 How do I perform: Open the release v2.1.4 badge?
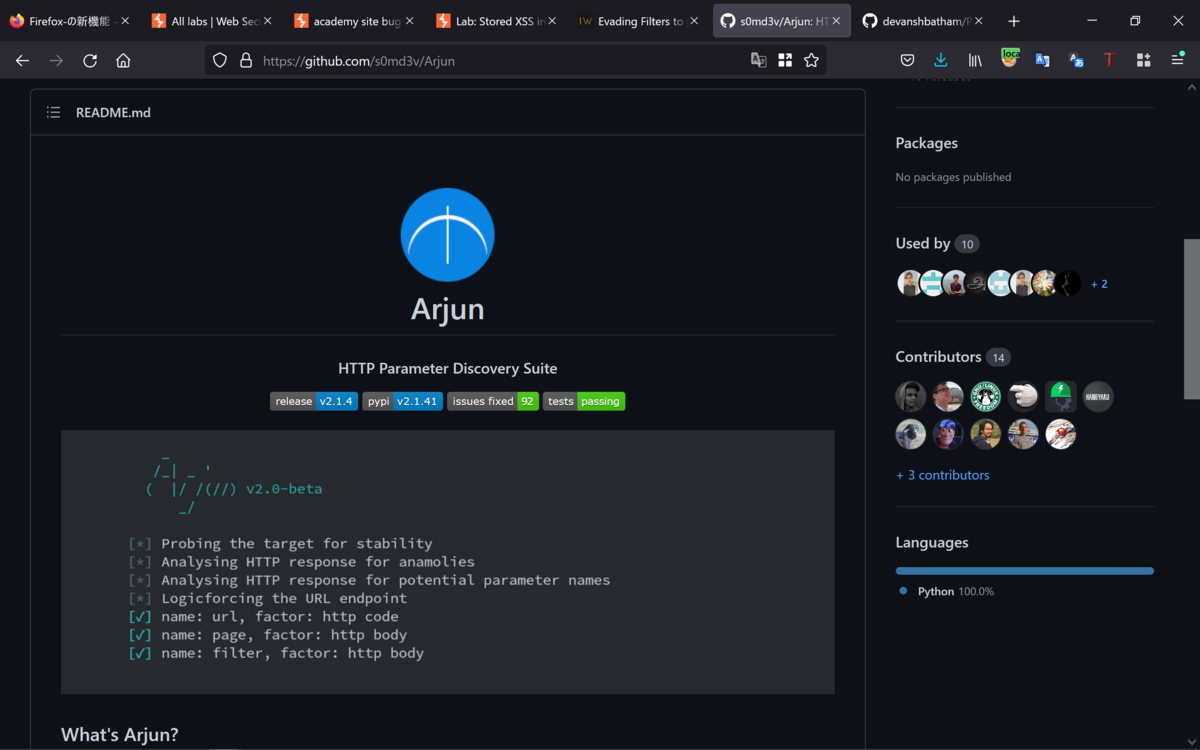pyautogui.click(x=314, y=401)
